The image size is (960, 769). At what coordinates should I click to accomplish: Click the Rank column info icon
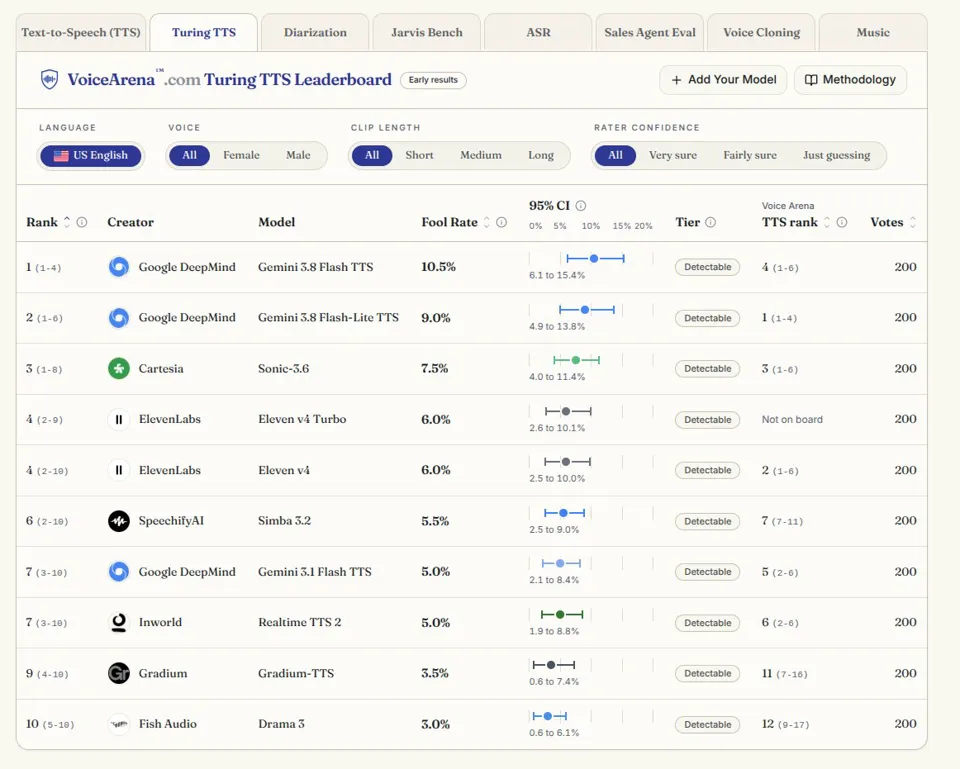point(81,222)
